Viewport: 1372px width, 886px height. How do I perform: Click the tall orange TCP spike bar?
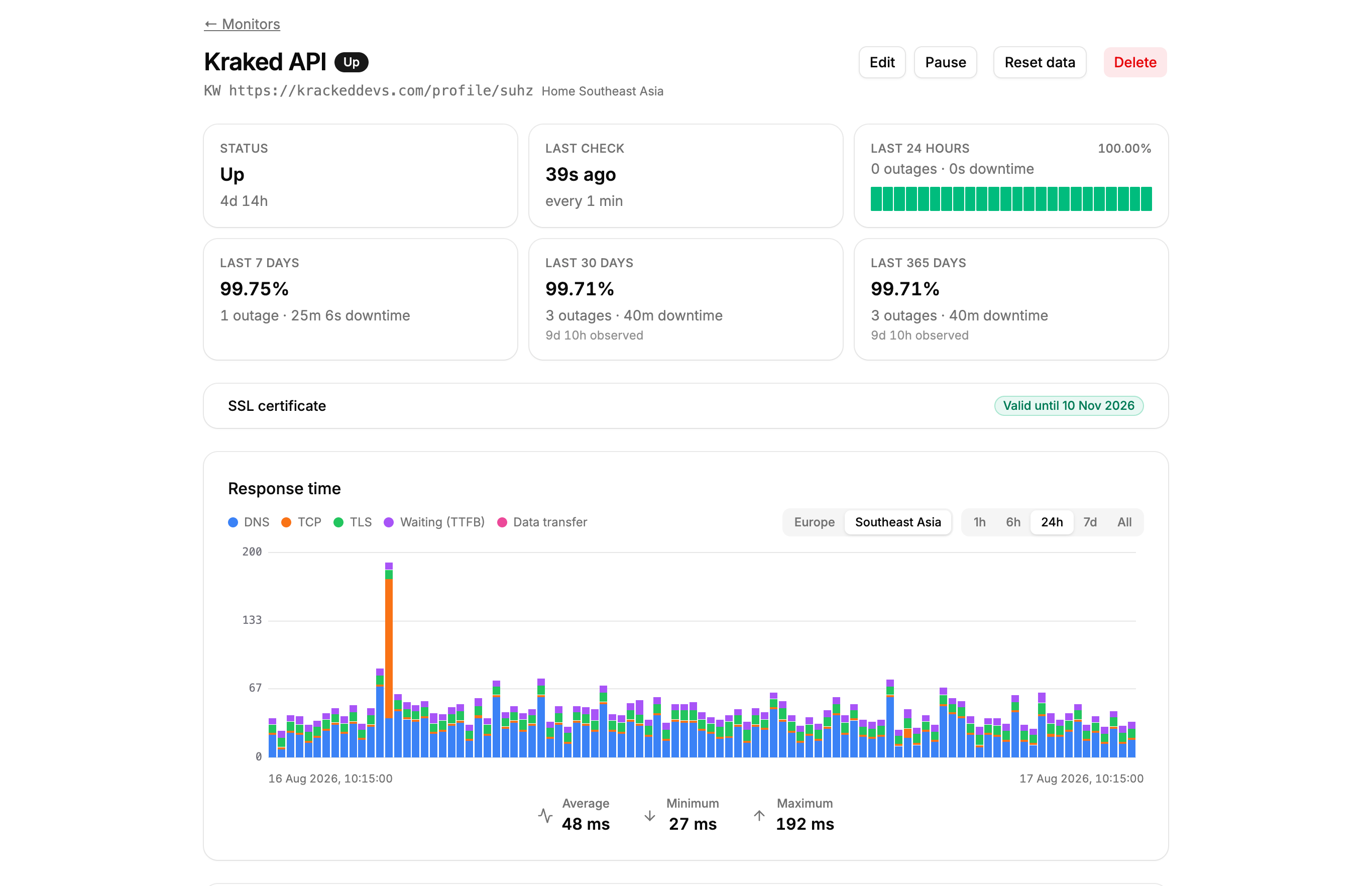pos(389,649)
